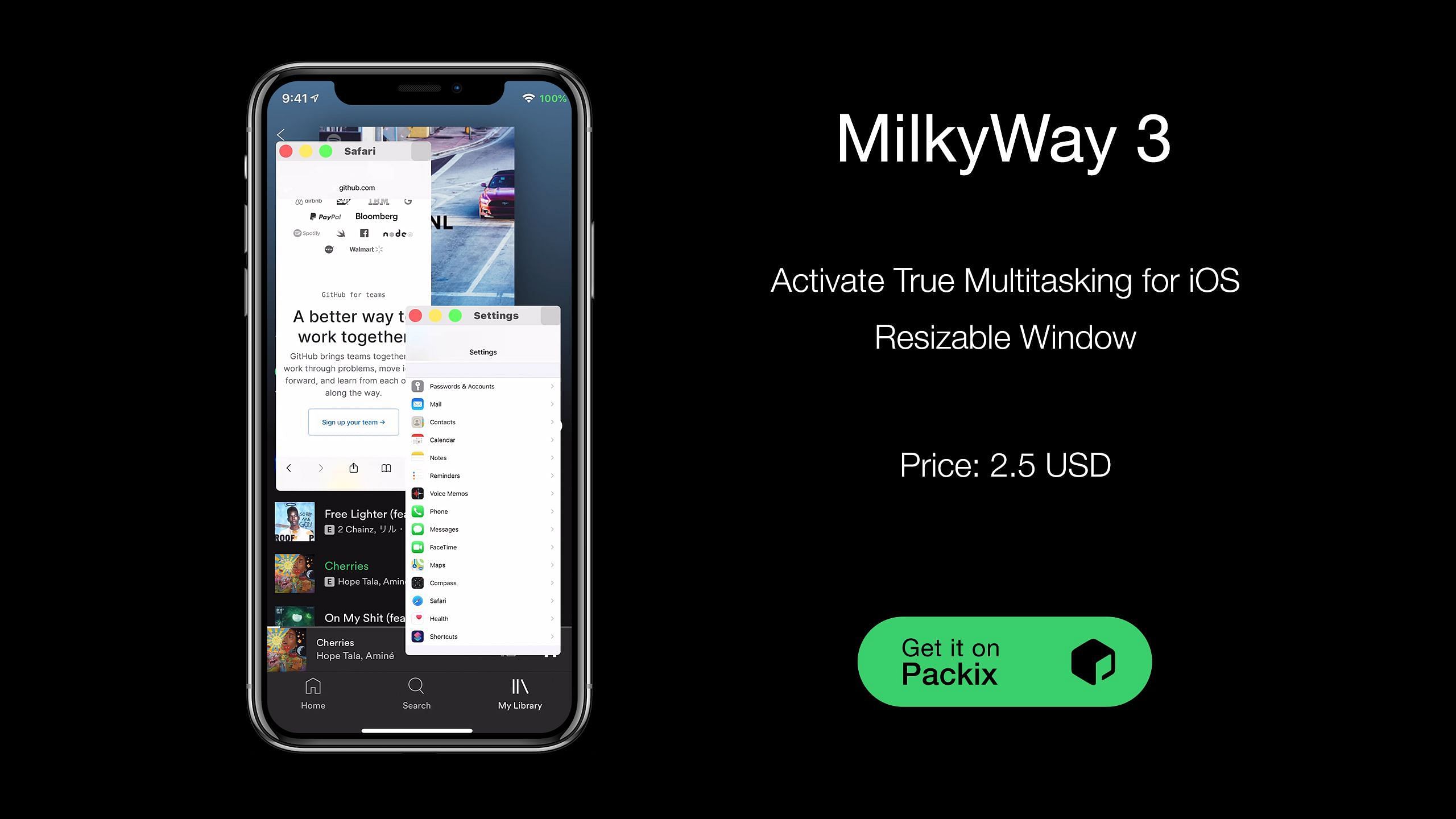Click Get it on Packix button
Image resolution: width=1456 pixels, height=819 pixels.
[x=1004, y=662]
